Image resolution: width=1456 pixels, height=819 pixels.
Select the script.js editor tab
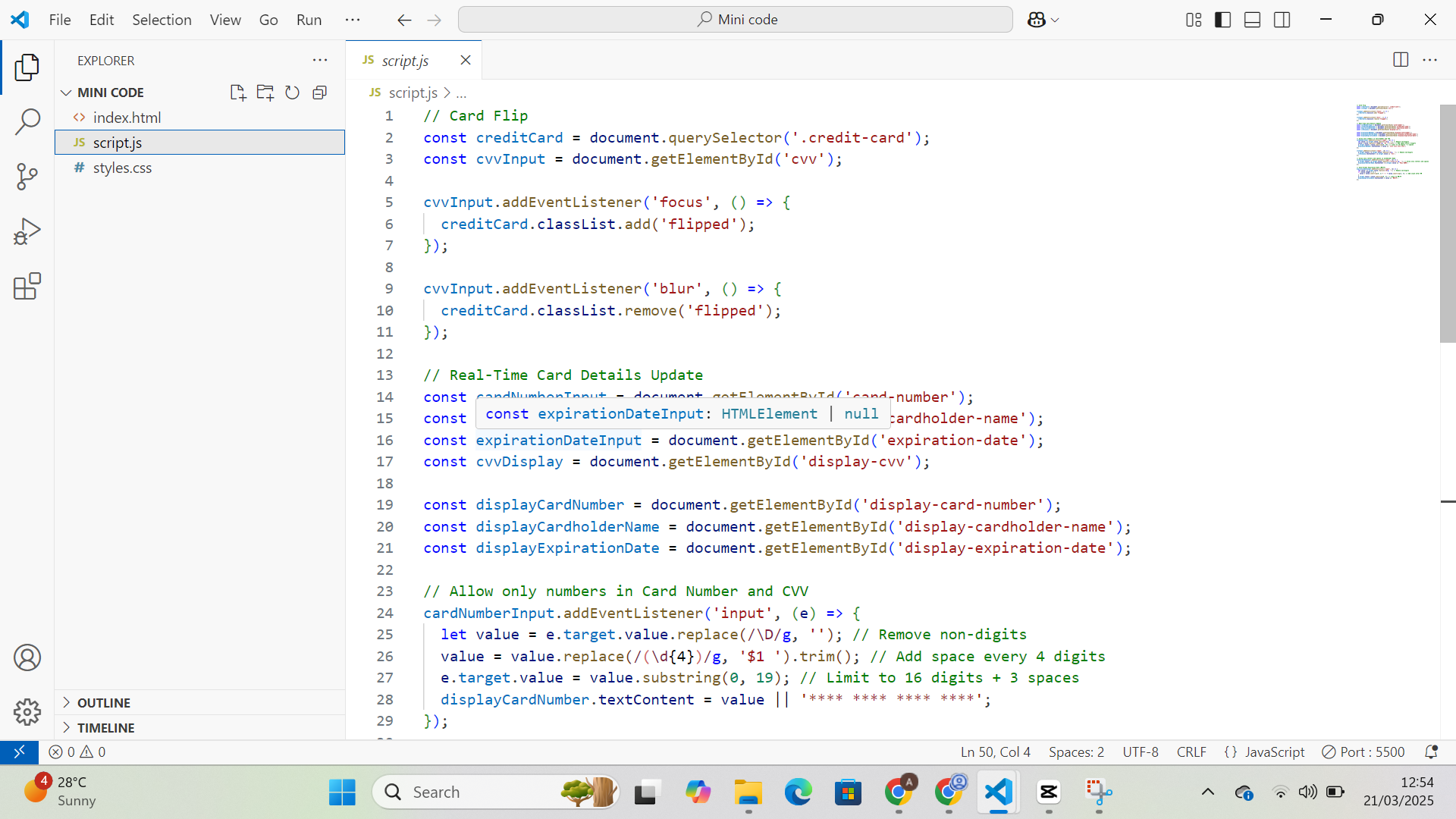[406, 60]
